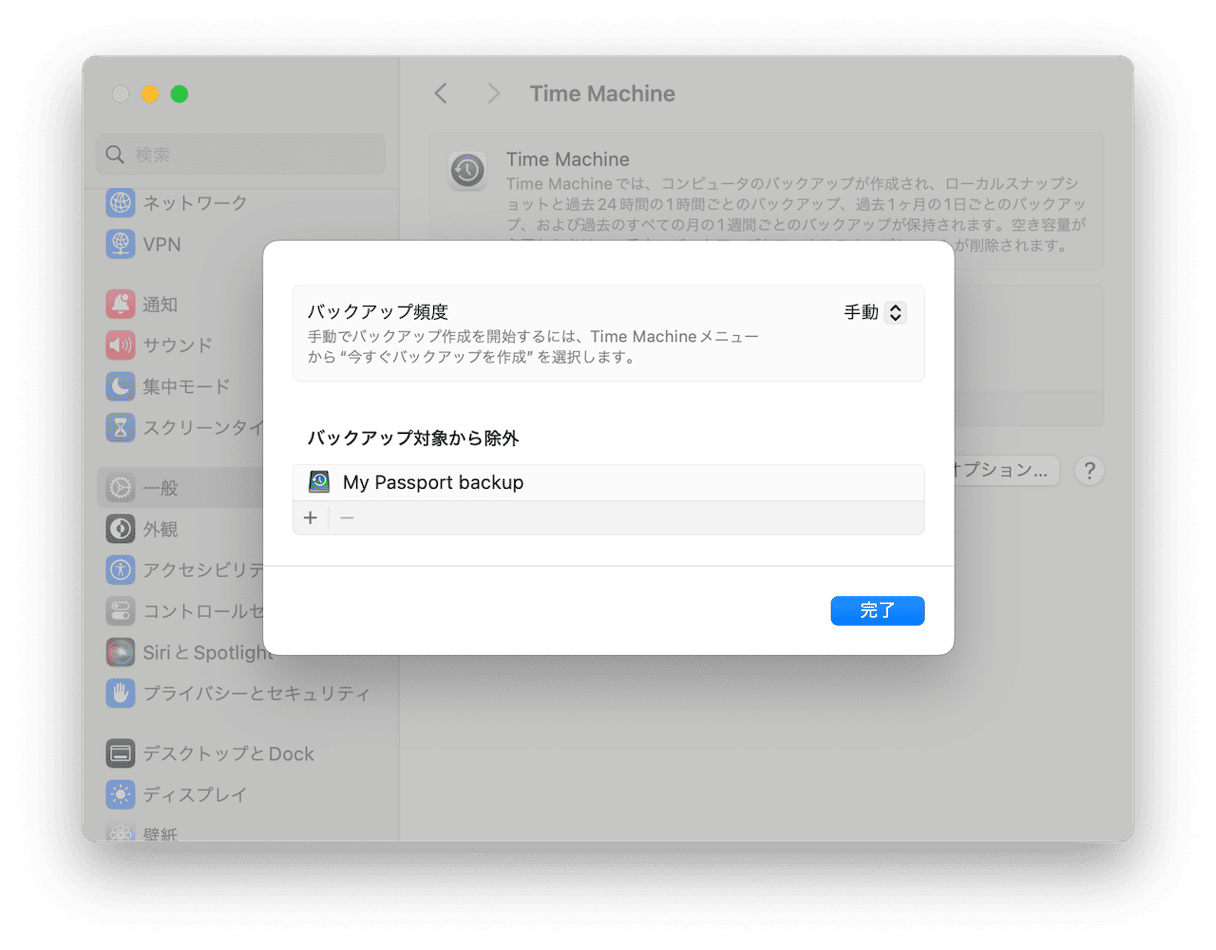The width and height of the screenshot is (1216, 950).
Task: Add an exclusion with the plus button
Action: pos(310,518)
